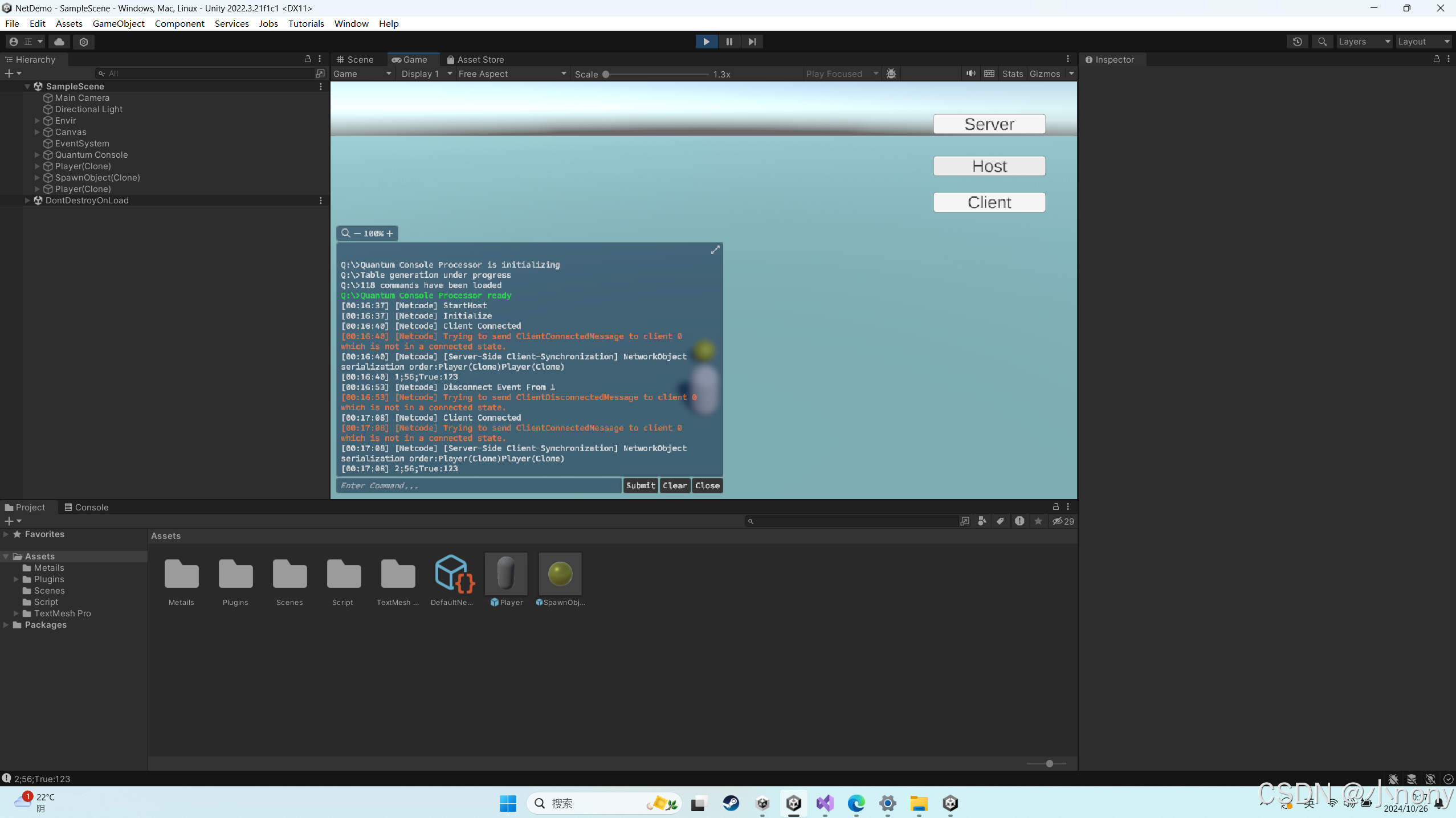
Task: Open the Free Aspect dropdown
Action: pyautogui.click(x=512, y=74)
